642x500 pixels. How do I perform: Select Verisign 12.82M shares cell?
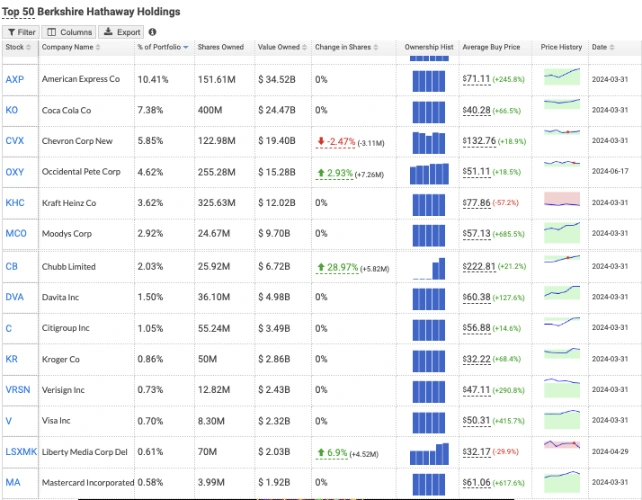pyautogui.click(x=214, y=390)
